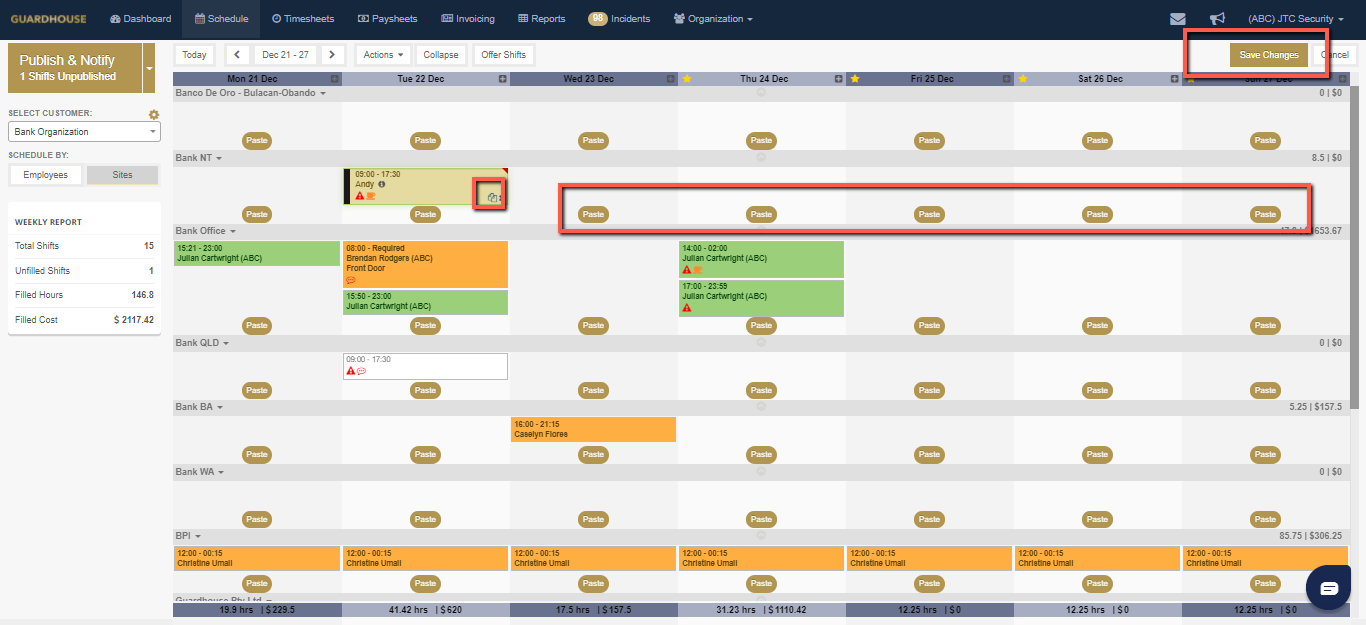Click the warning icon on the 17:00 Julian Cartwright shift

point(687,308)
